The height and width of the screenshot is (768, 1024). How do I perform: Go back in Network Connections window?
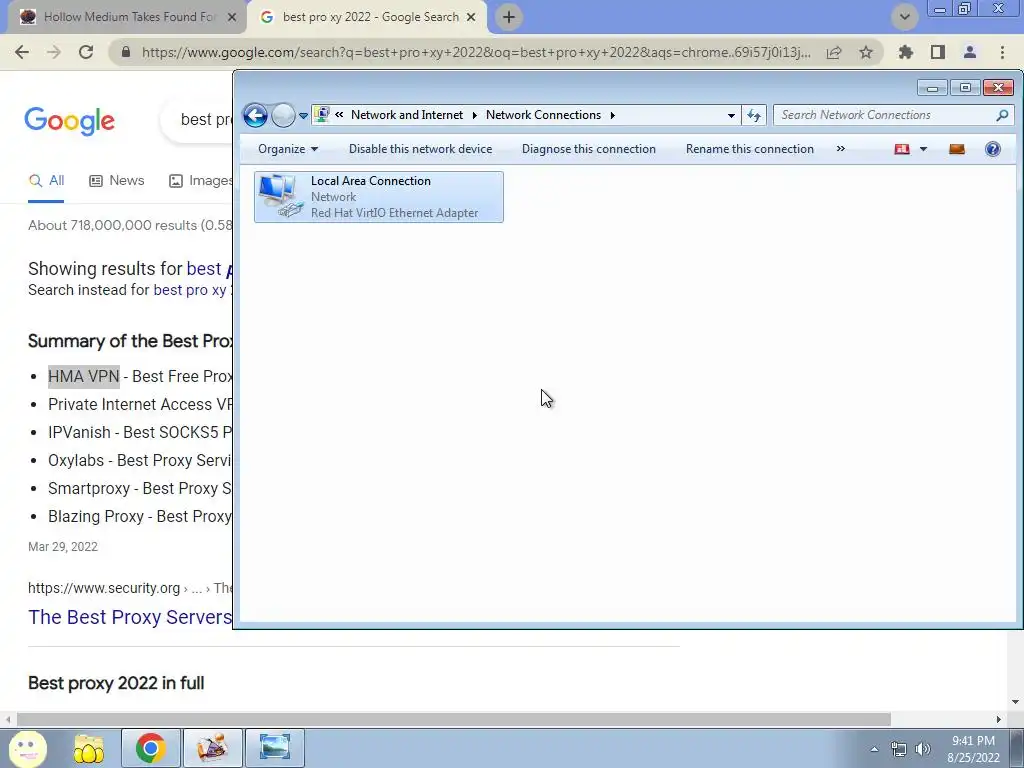coord(255,116)
